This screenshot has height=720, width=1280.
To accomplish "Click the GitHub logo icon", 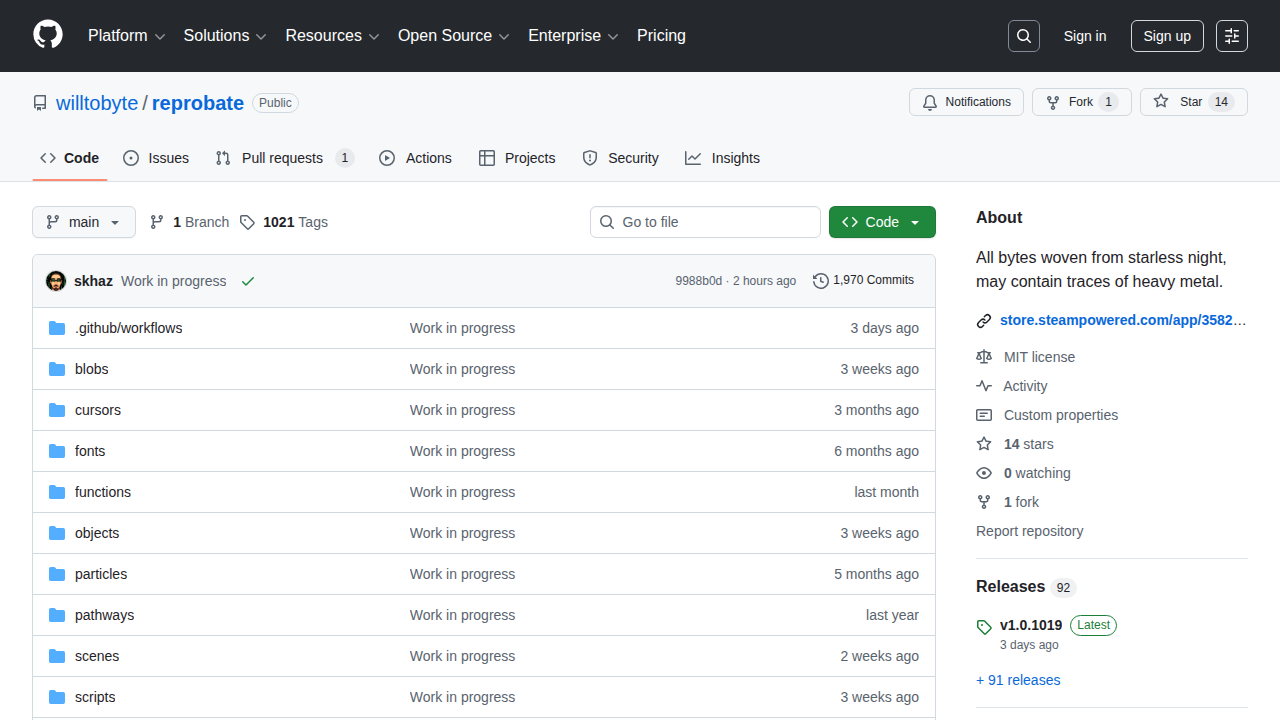I will tap(48, 35).
